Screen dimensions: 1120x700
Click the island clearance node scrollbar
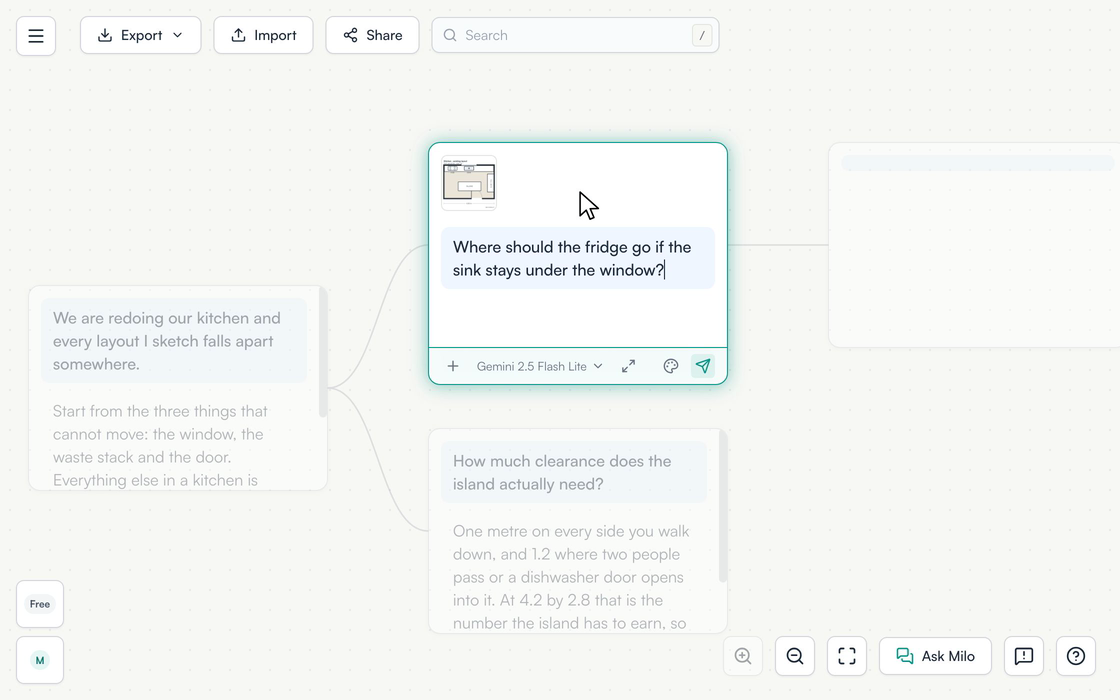(723, 506)
